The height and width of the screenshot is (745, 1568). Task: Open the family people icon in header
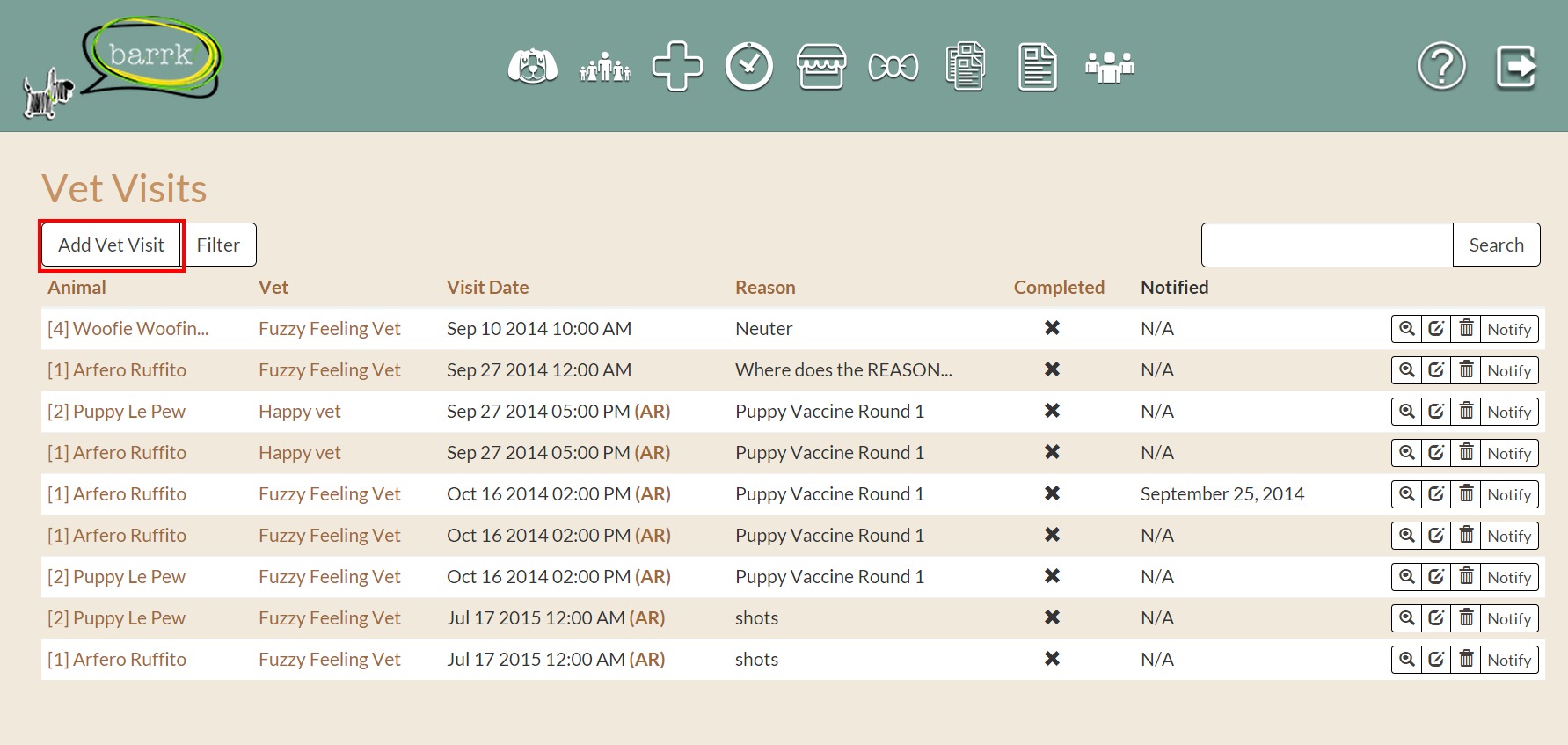[x=605, y=66]
